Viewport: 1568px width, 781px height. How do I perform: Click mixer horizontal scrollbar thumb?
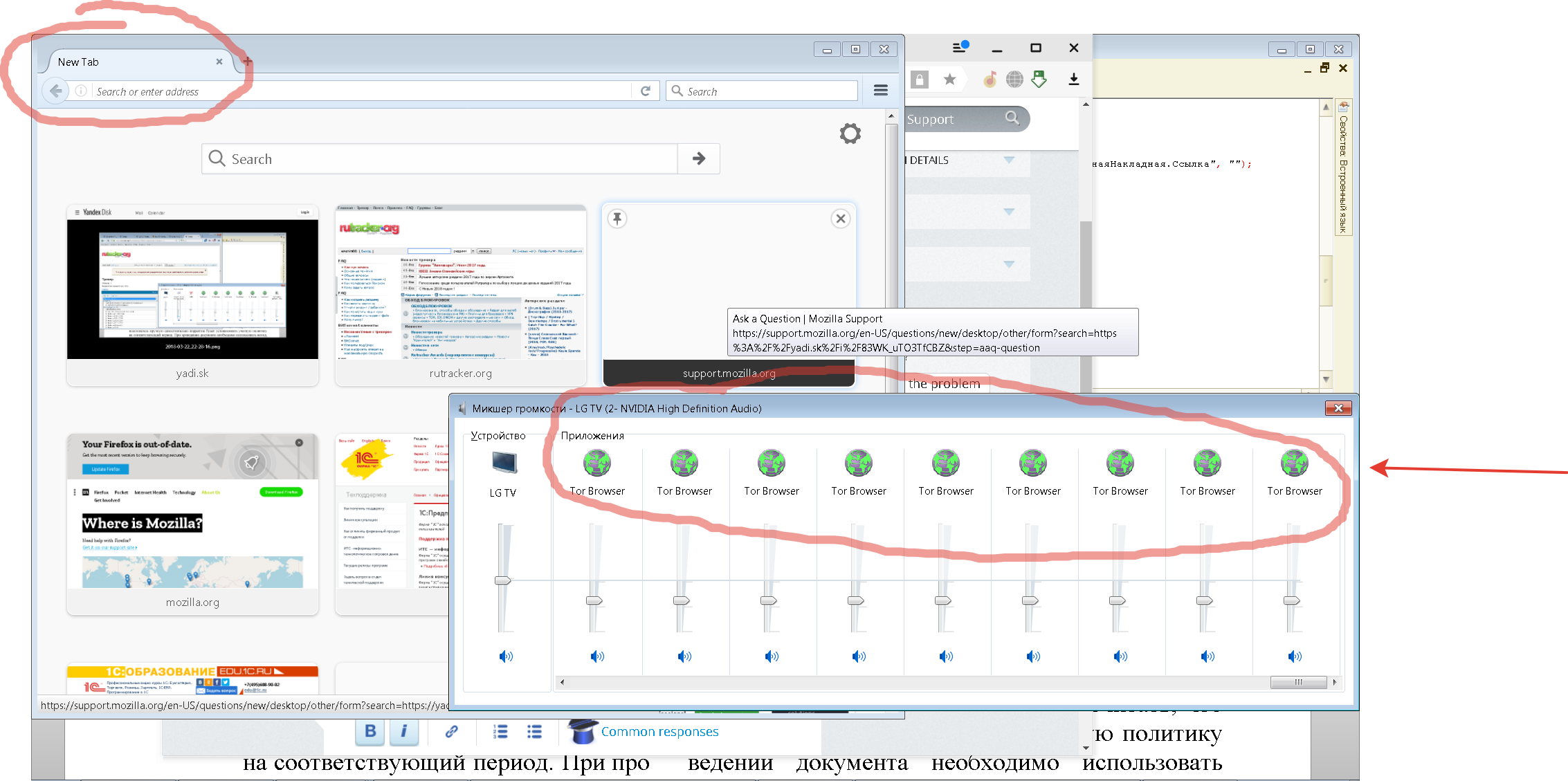[1299, 682]
